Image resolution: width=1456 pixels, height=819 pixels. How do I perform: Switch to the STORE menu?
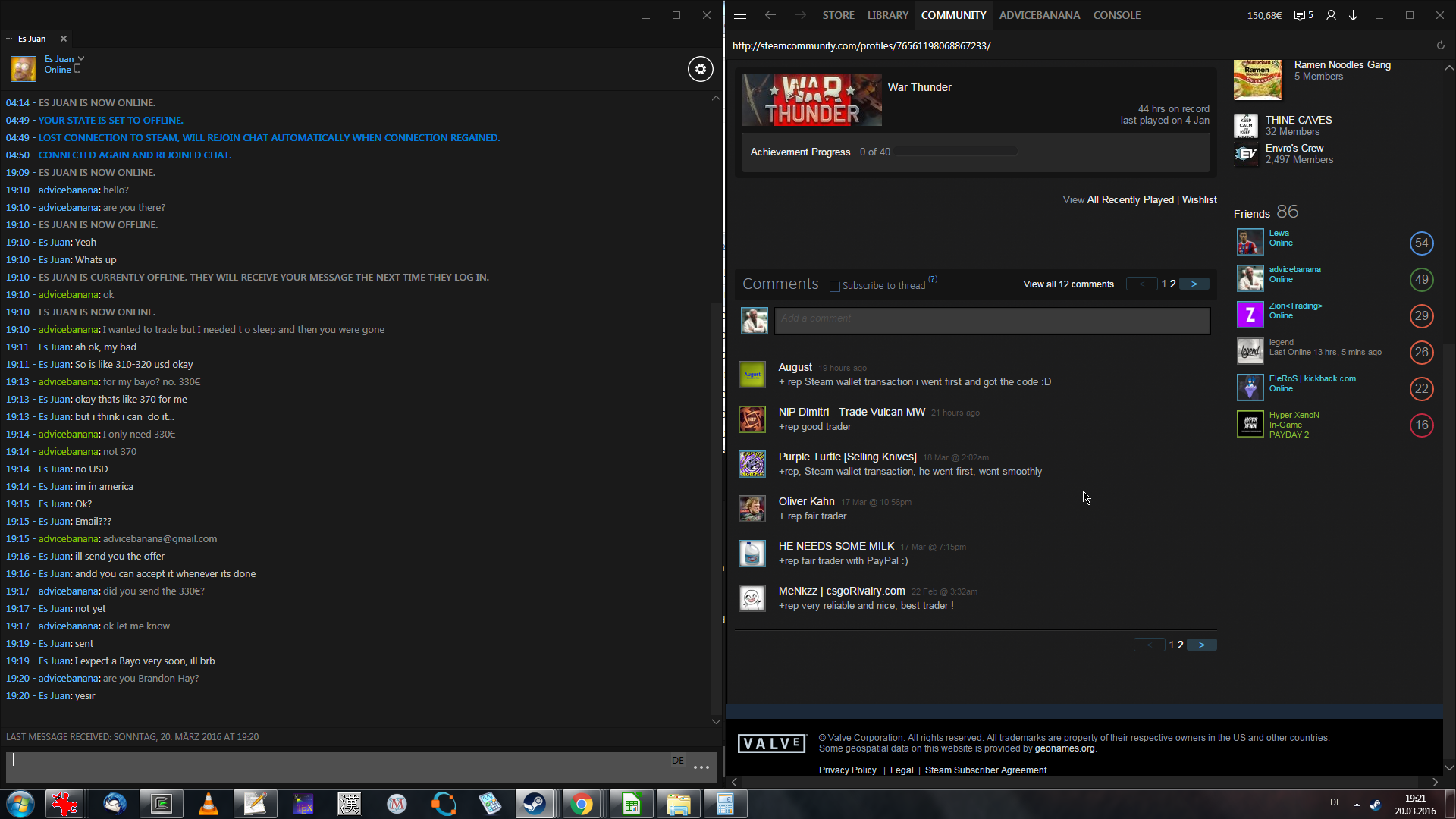tap(838, 15)
